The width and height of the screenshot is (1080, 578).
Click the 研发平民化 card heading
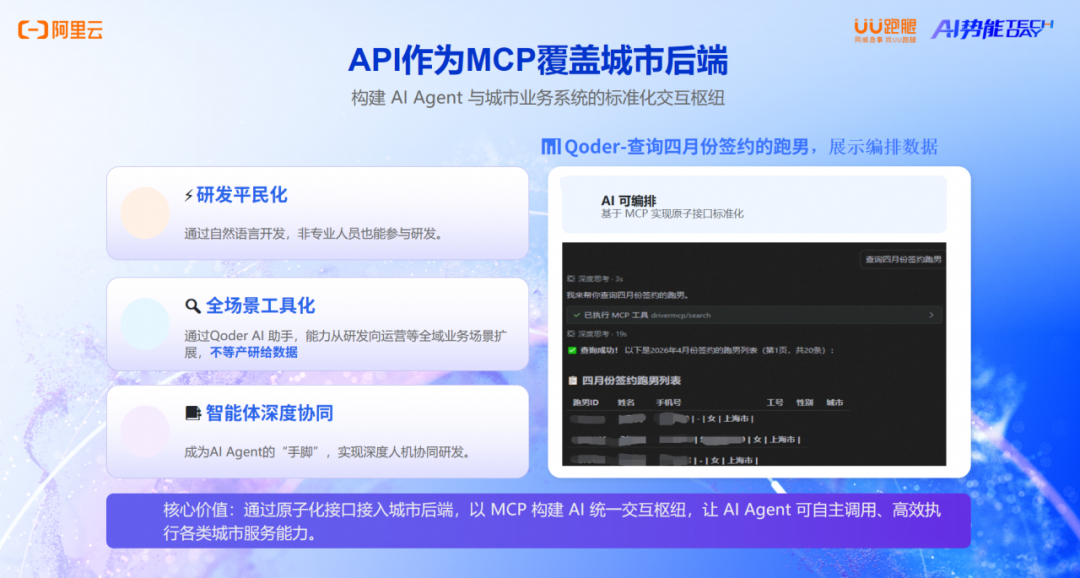(242, 196)
